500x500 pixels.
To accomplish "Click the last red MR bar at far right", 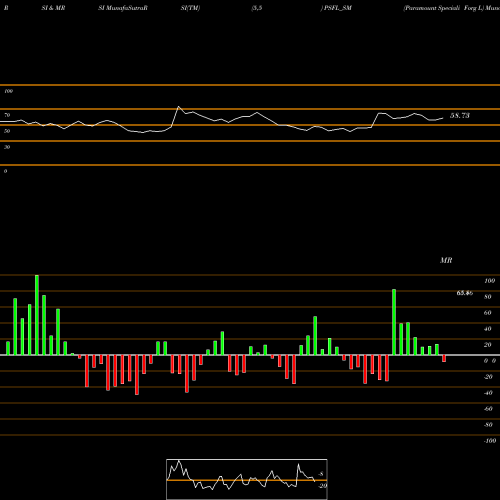I will [x=444, y=358].
